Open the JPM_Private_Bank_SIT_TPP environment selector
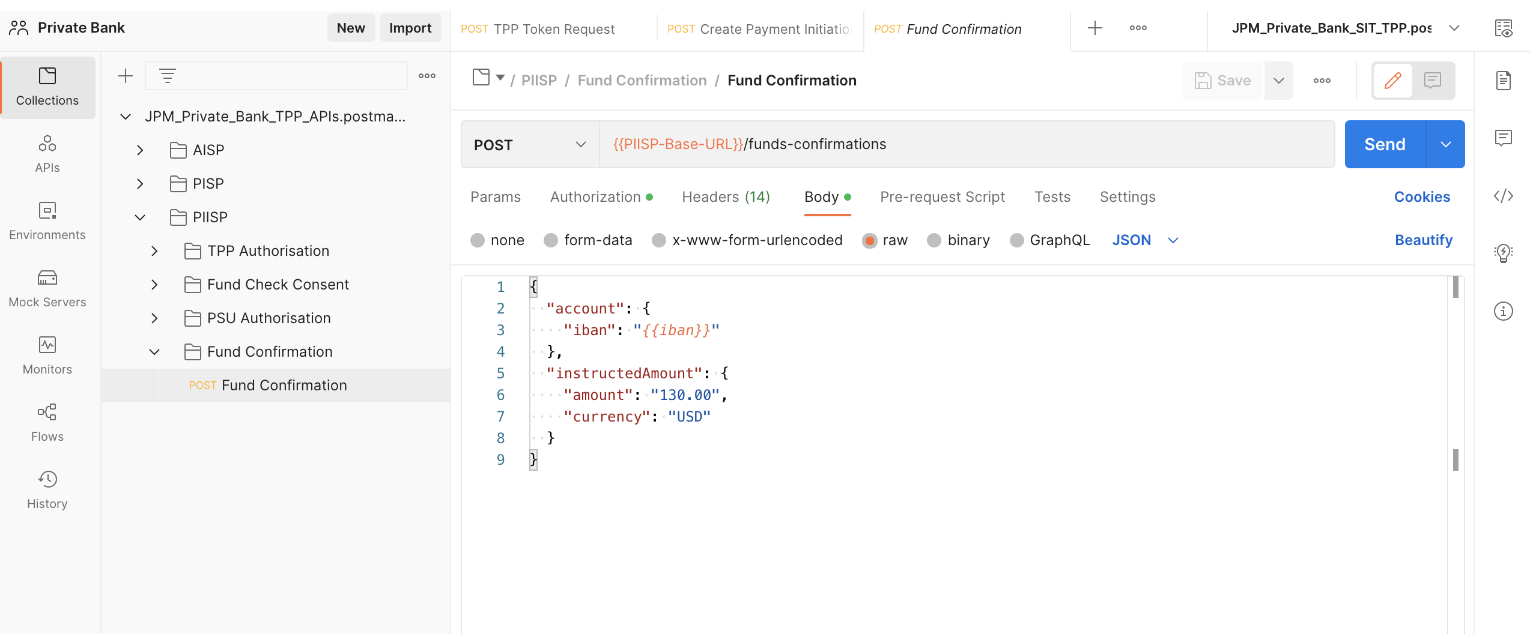The height and width of the screenshot is (639, 1537). tap(1345, 28)
